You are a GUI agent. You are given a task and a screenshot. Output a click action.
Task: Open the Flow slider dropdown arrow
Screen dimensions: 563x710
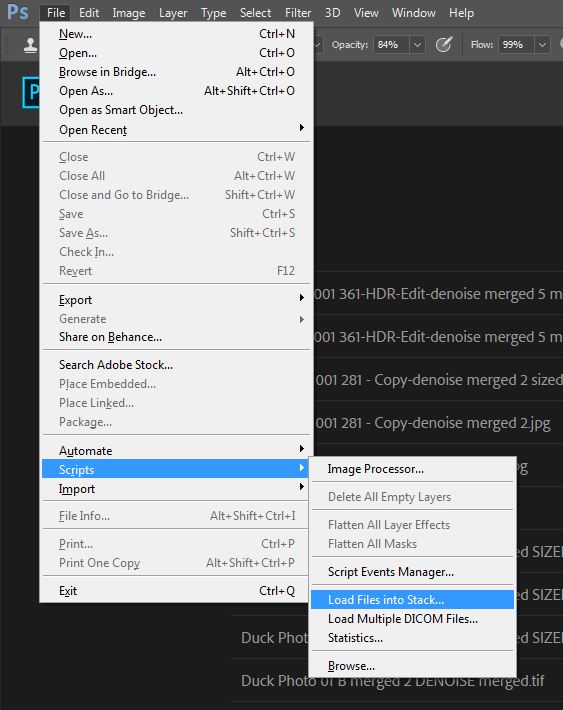coord(542,45)
